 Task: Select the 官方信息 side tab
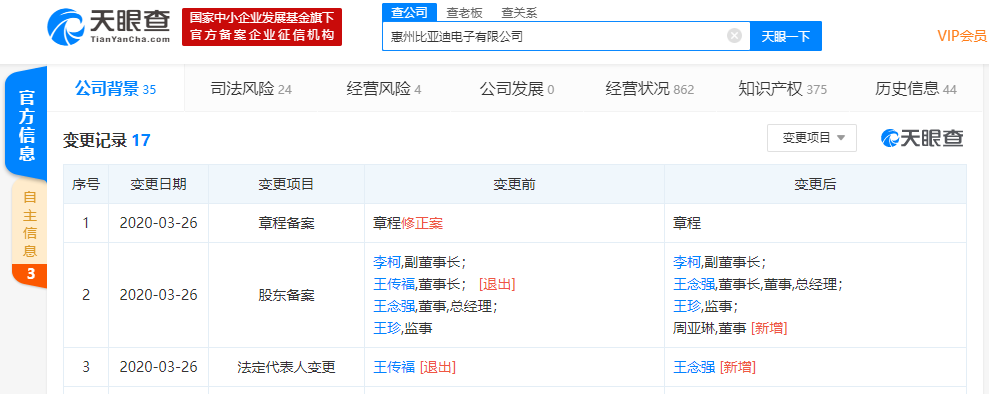26,125
